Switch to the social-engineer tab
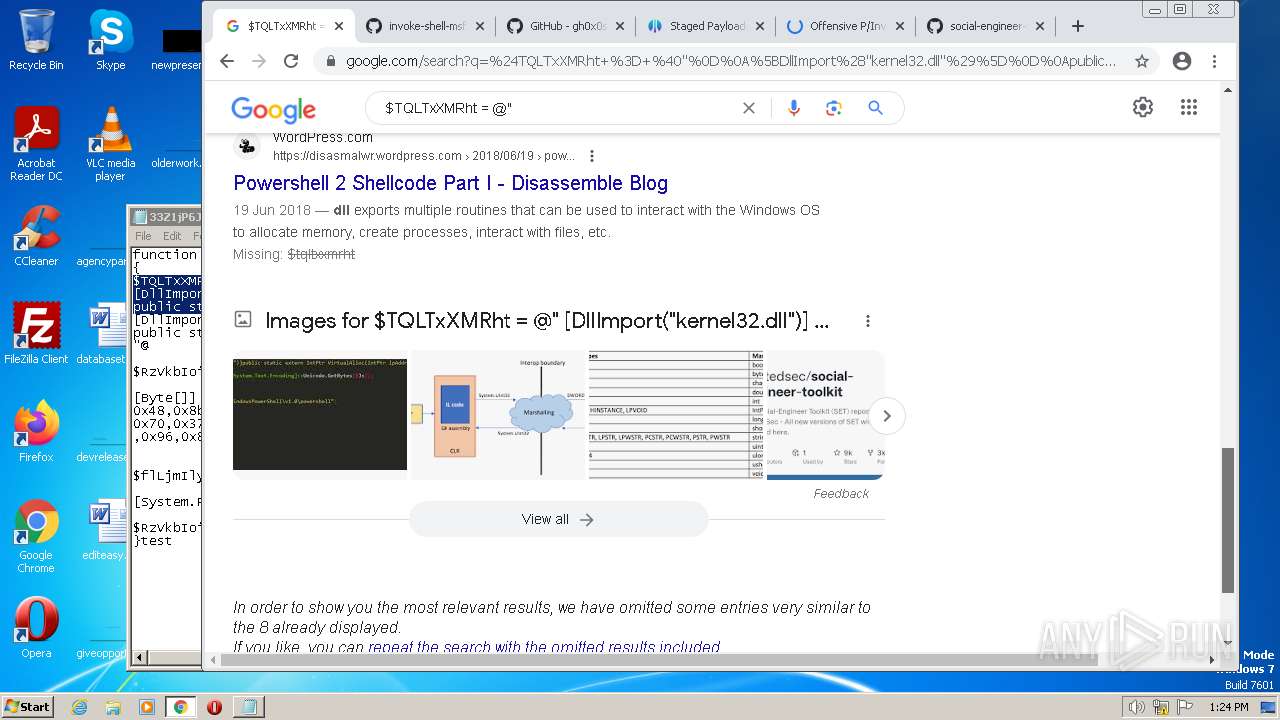Image resolution: width=1280 pixels, height=720 pixels. 986,26
